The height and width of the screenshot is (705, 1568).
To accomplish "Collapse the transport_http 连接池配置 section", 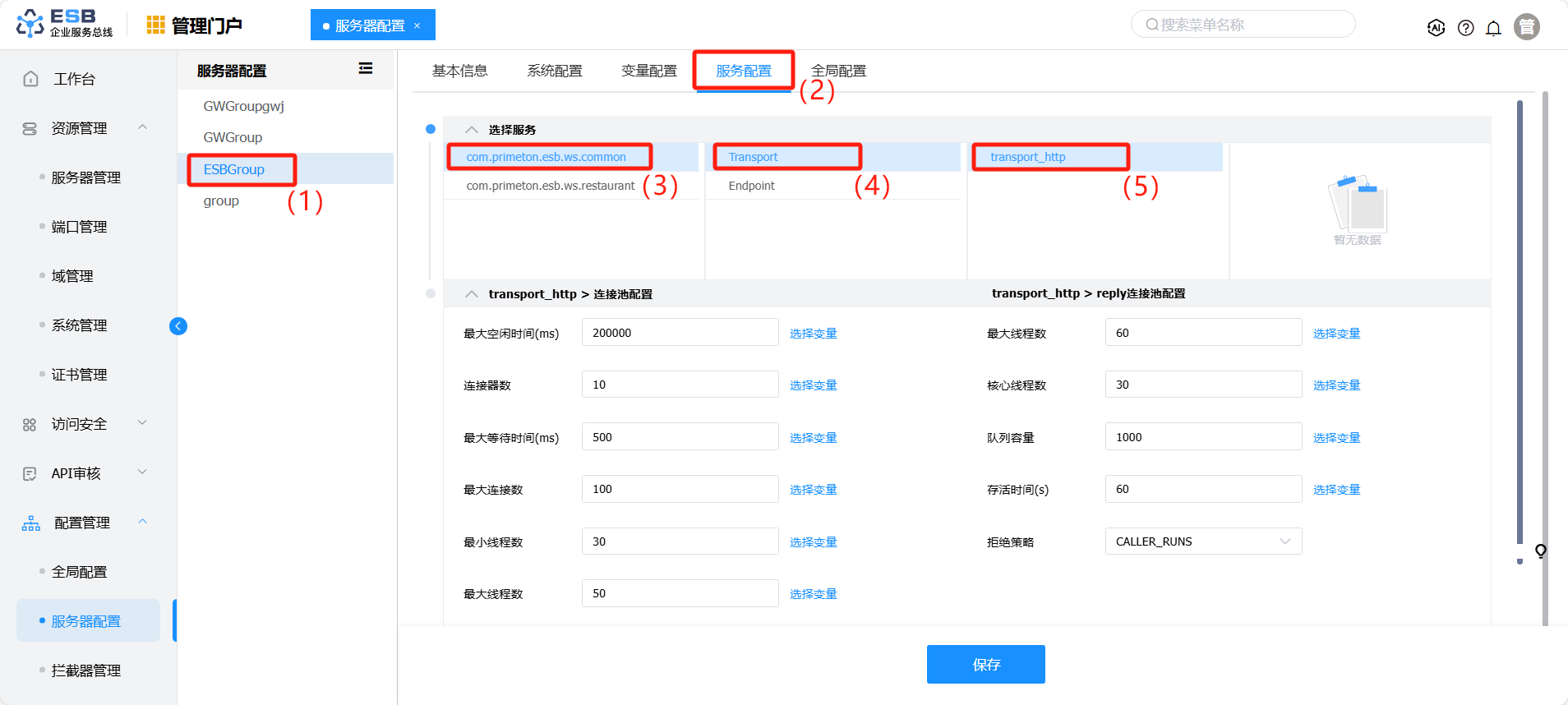I will (471, 294).
